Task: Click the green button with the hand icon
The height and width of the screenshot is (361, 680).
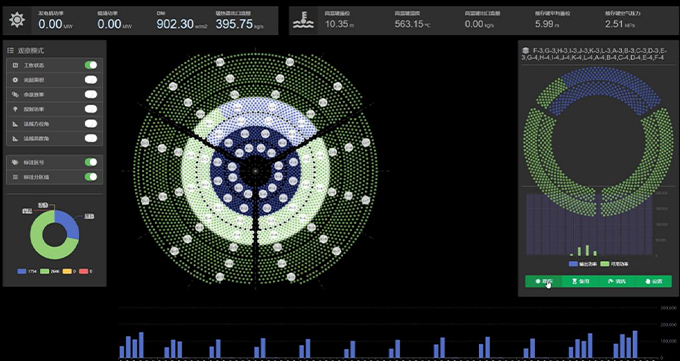Action: (x=654, y=281)
